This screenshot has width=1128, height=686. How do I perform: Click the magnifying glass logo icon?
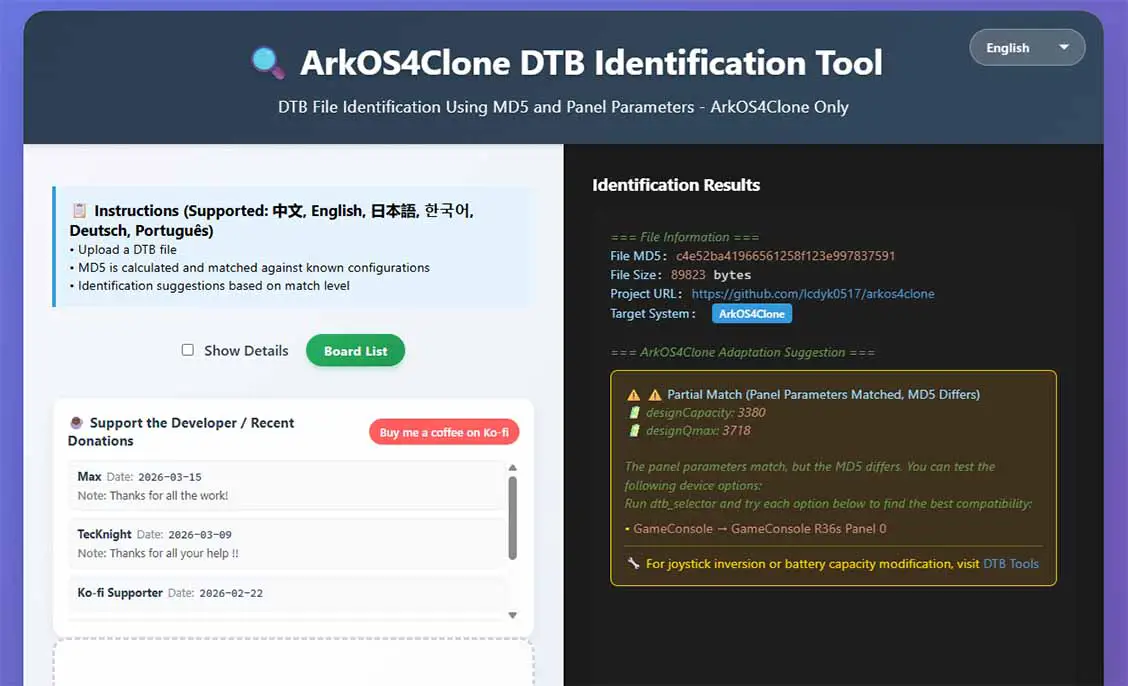tap(267, 61)
